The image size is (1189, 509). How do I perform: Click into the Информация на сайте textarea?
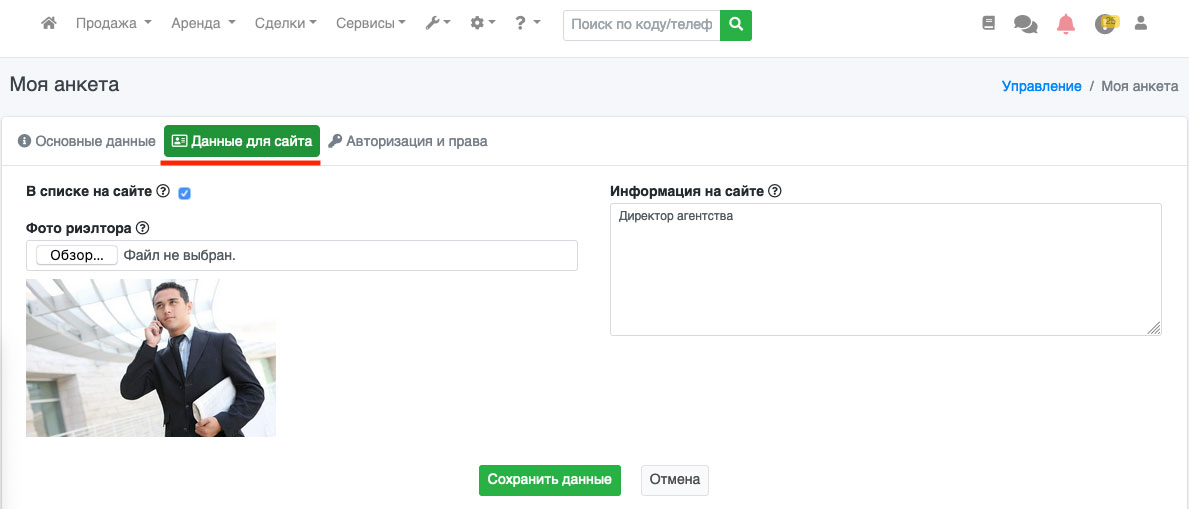885,270
